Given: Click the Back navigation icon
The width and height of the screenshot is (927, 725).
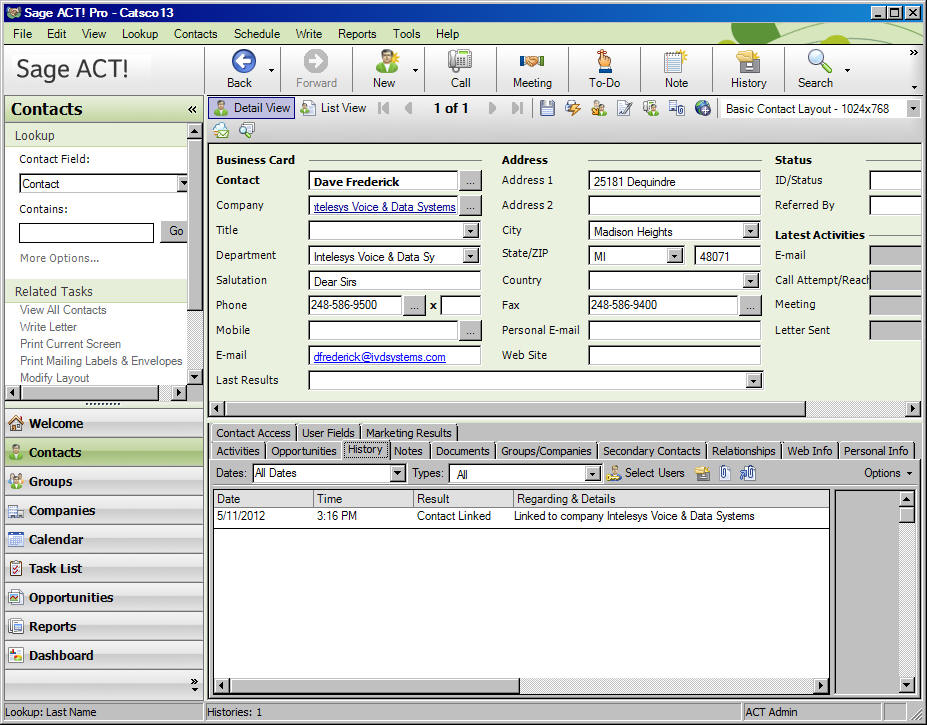Looking at the screenshot, I should coord(243,62).
